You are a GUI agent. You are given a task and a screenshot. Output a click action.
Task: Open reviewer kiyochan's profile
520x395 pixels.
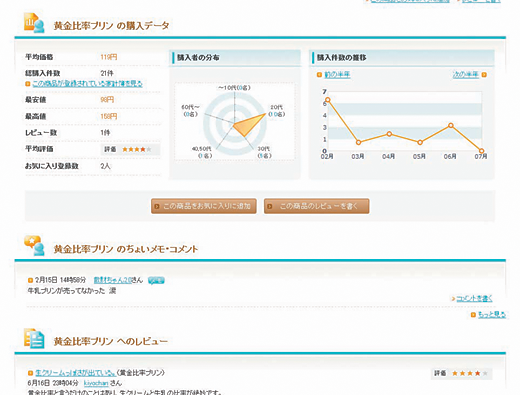[x=96, y=383]
